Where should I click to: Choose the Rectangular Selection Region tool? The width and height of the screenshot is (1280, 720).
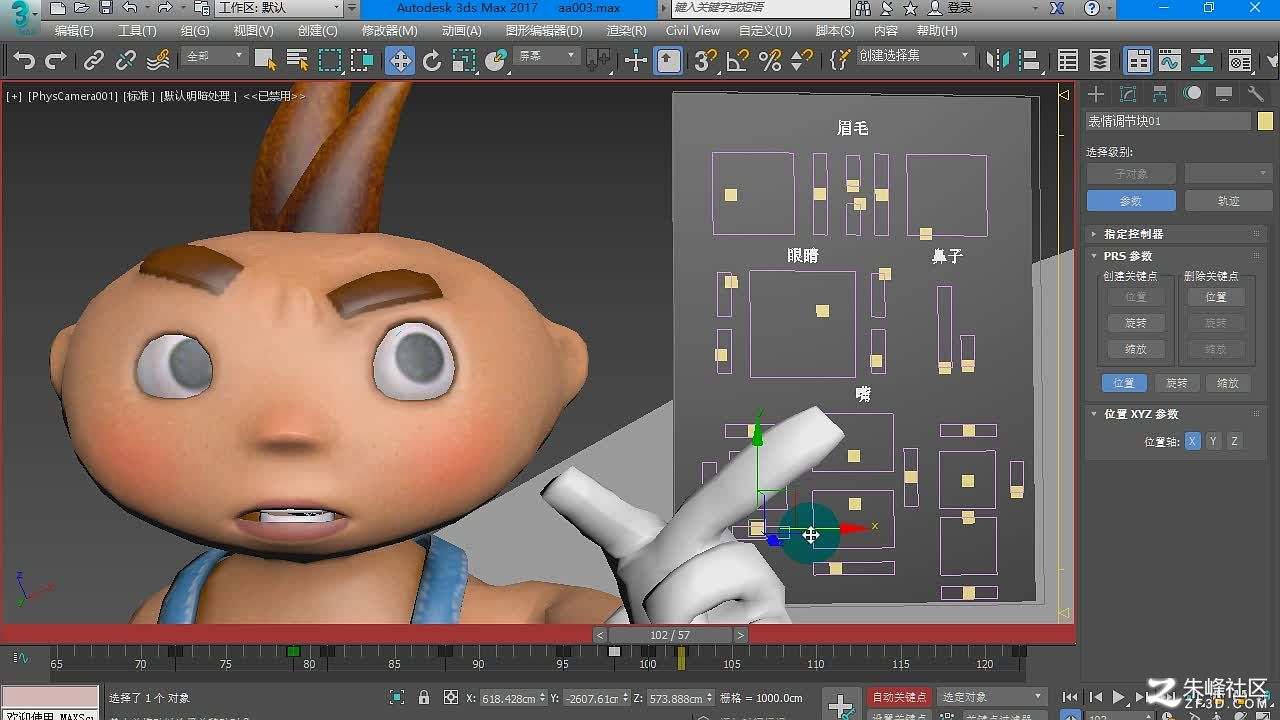[330, 61]
